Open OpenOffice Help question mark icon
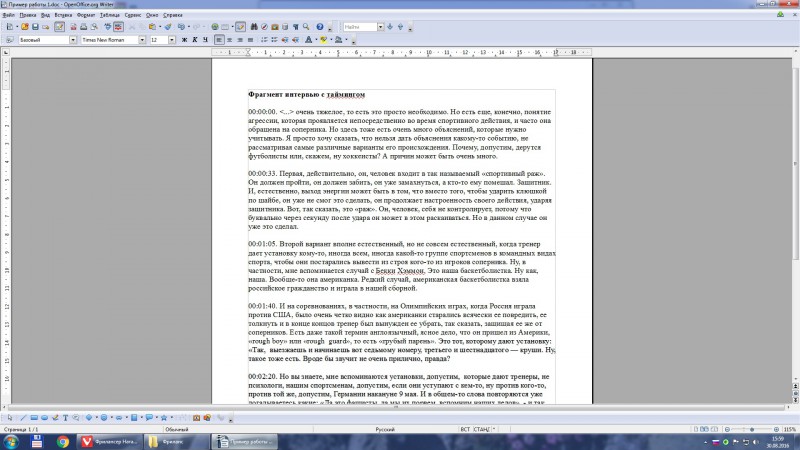 coord(319,27)
